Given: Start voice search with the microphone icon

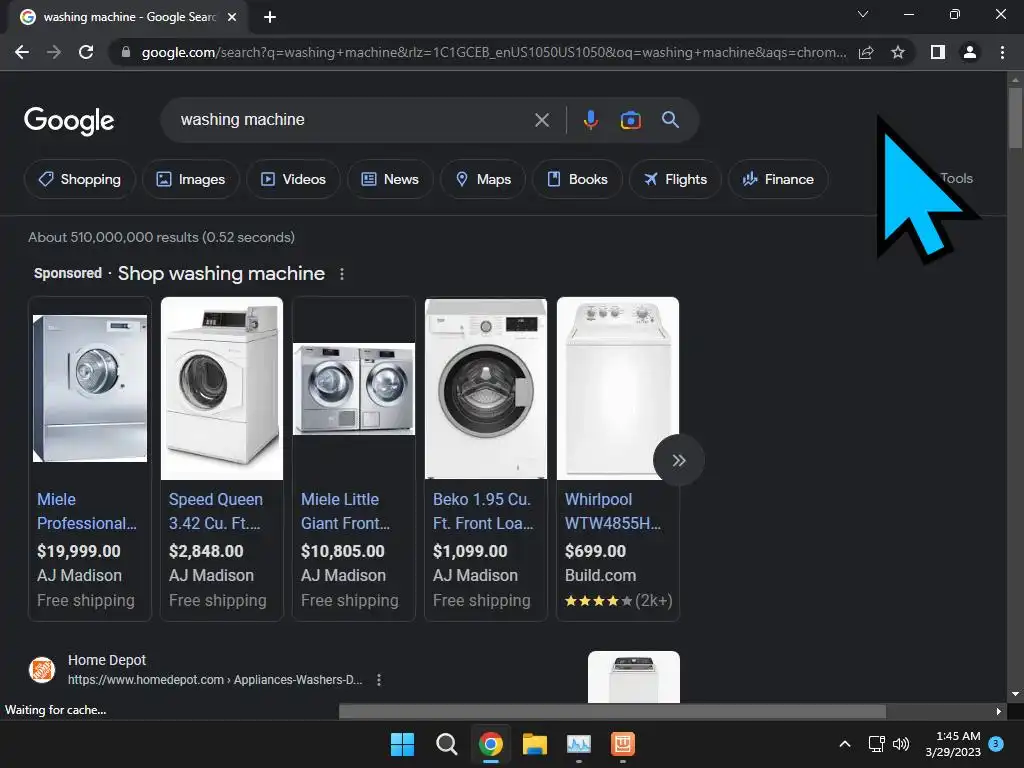Looking at the screenshot, I should [591, 120].
